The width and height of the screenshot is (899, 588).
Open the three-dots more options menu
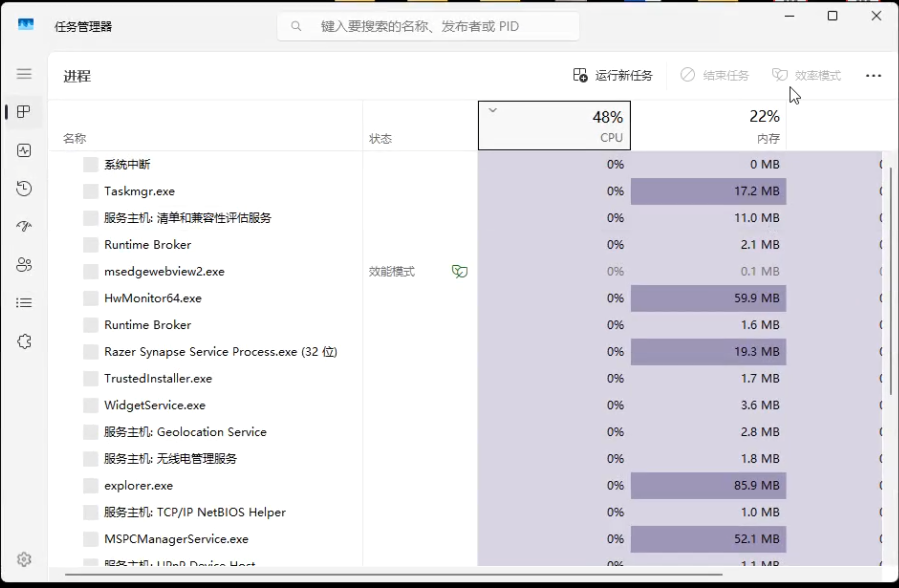873,76
